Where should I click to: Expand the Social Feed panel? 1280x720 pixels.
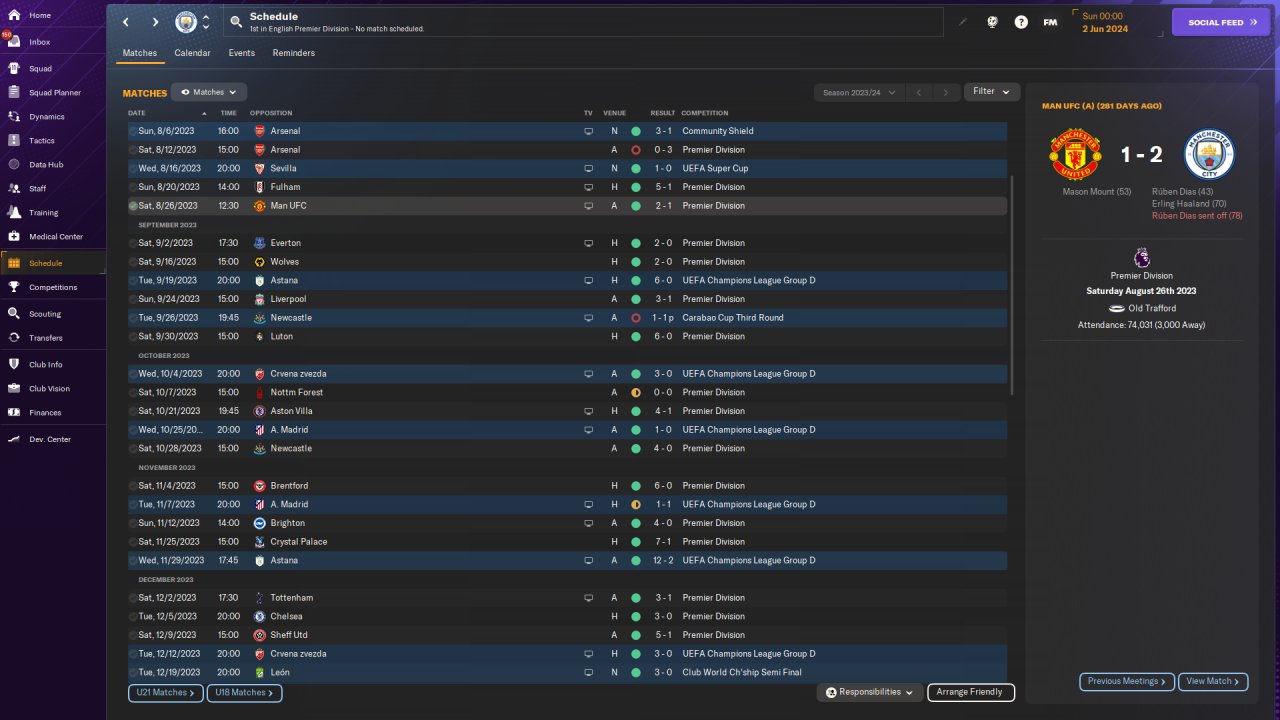(1220, 22)
